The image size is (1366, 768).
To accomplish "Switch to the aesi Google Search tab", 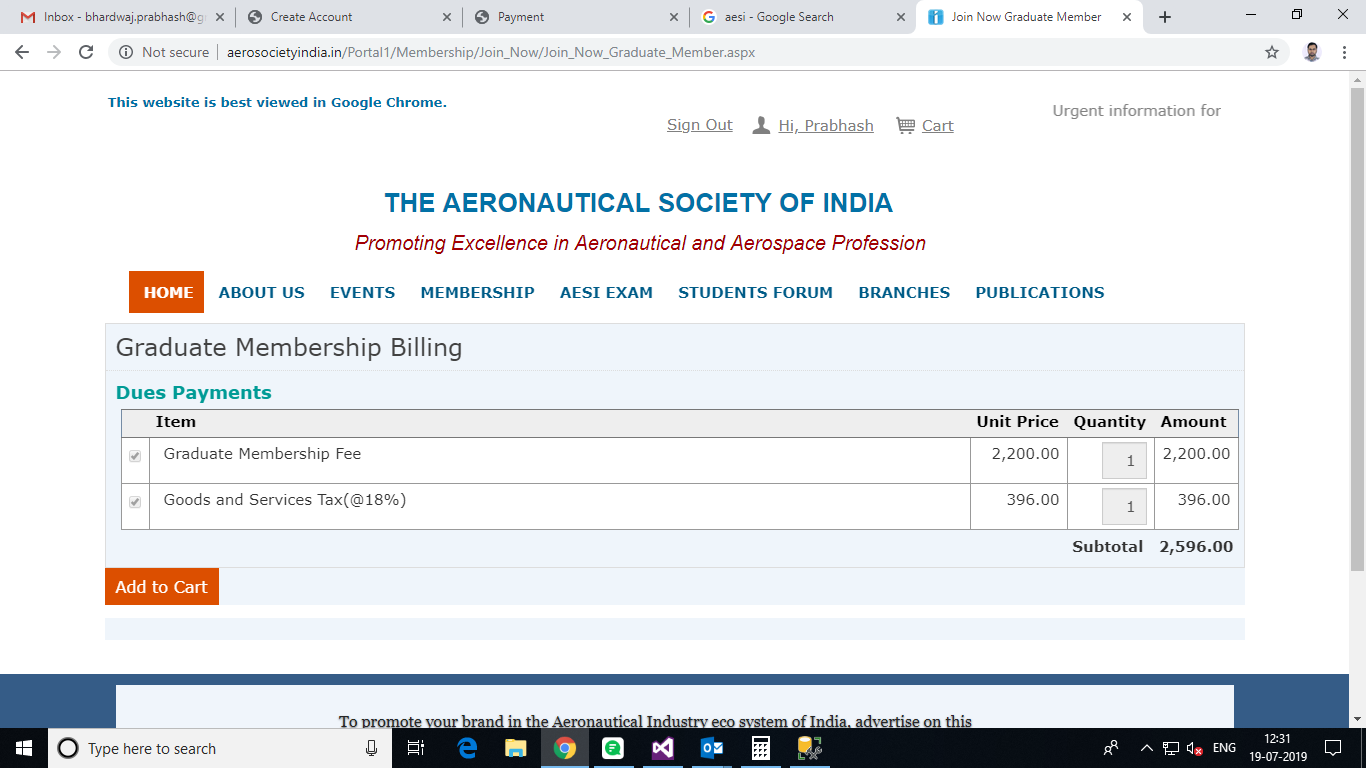I will tap(780, 17).
